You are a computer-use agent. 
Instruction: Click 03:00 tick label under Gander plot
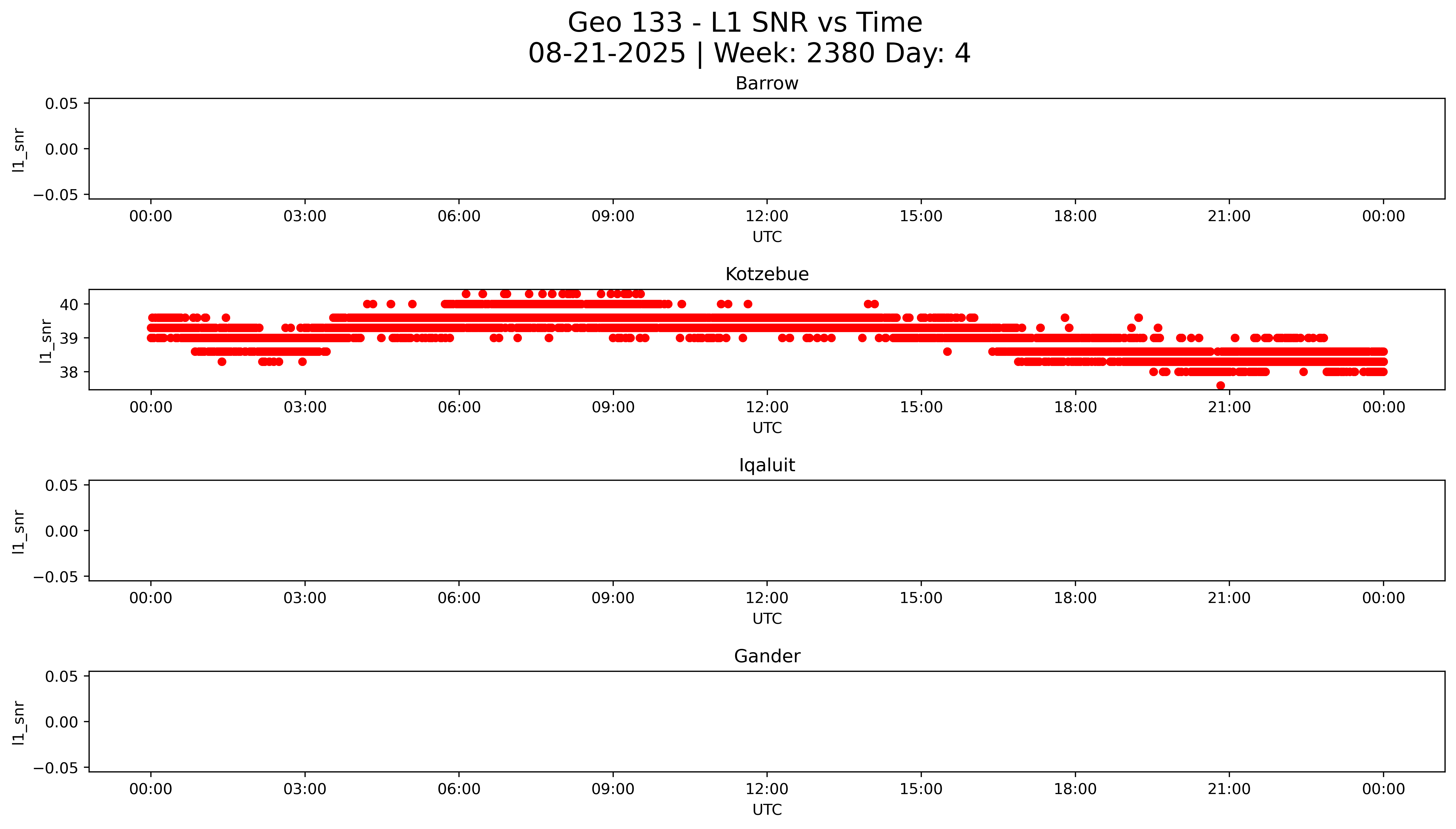coord(305,789)
